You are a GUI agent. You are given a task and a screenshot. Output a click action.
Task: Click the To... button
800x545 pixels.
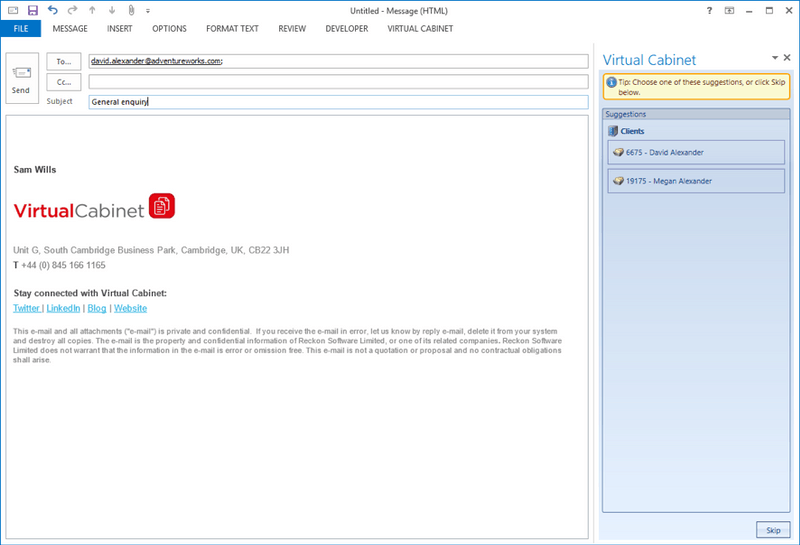pos(64,61)
